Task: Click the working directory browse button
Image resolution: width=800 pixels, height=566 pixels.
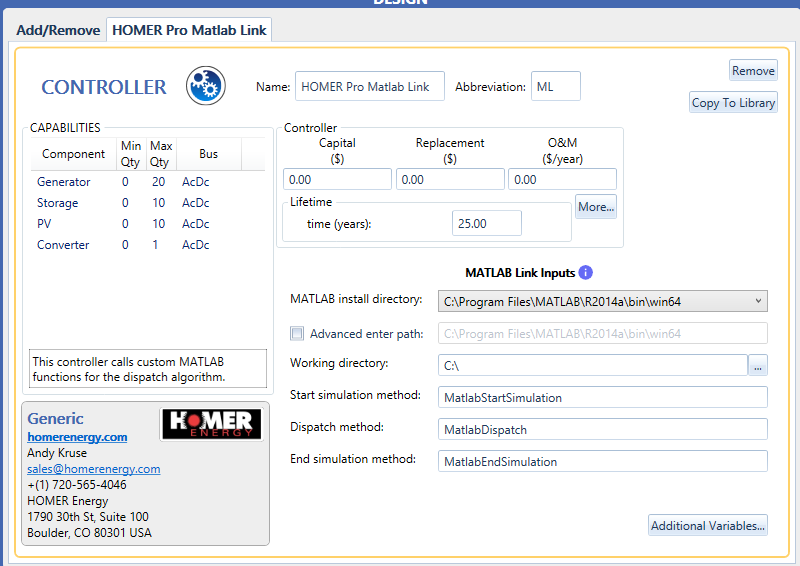Action: pyautogui.click(x=758, y=366)
